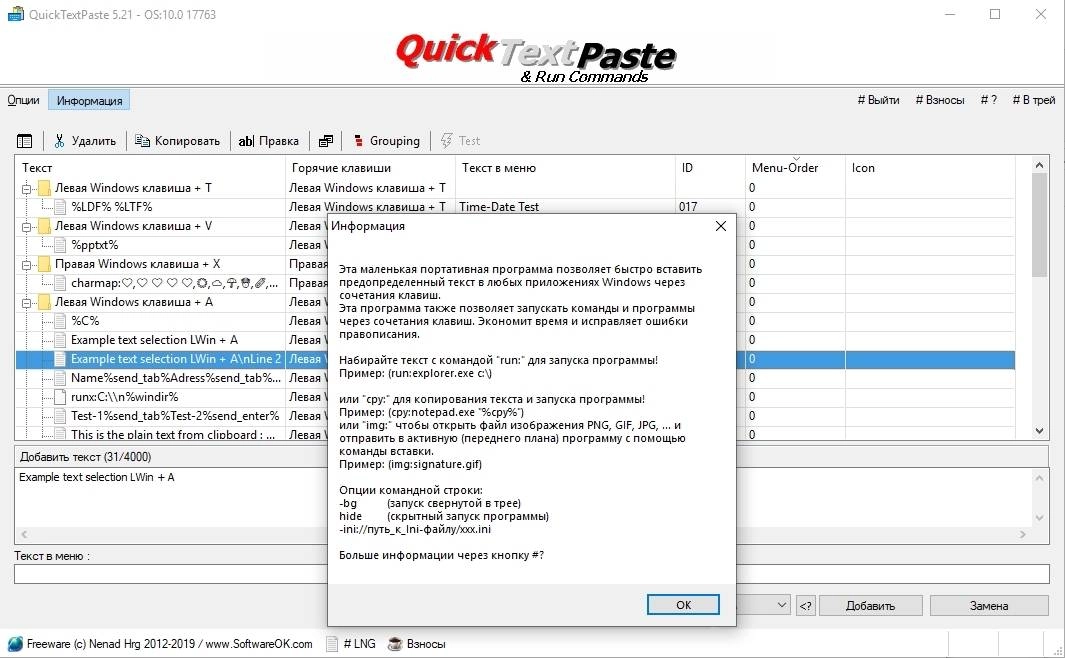Click the Добавить button

(870, 606)
